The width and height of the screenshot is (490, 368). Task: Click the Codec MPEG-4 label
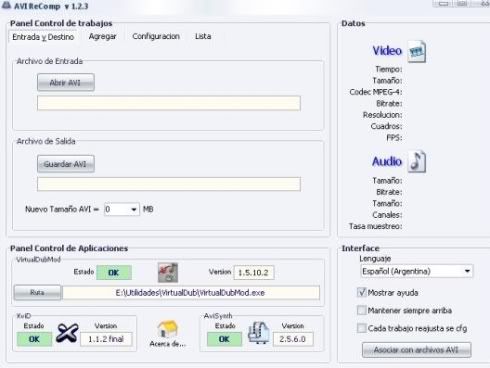tap(376, 92)
